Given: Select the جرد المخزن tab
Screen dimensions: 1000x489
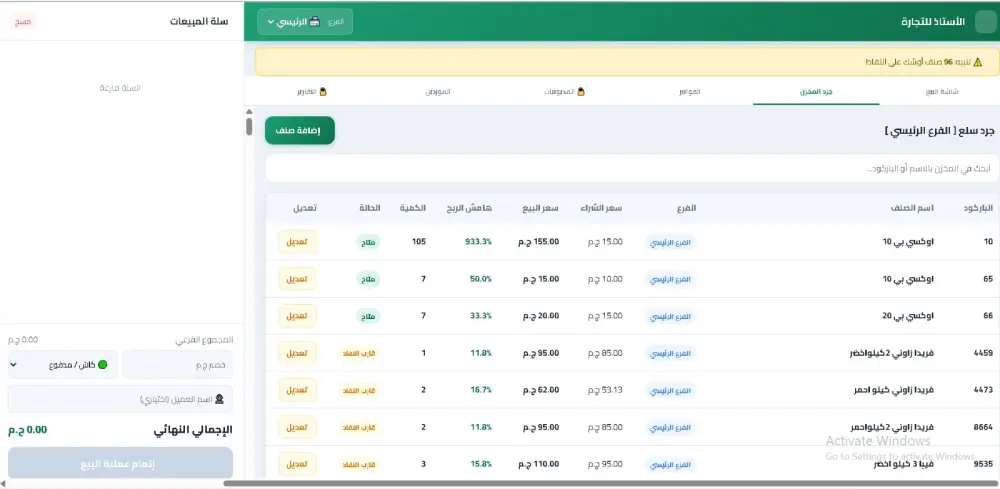Looking at the screenshot, I should point(816,92).
